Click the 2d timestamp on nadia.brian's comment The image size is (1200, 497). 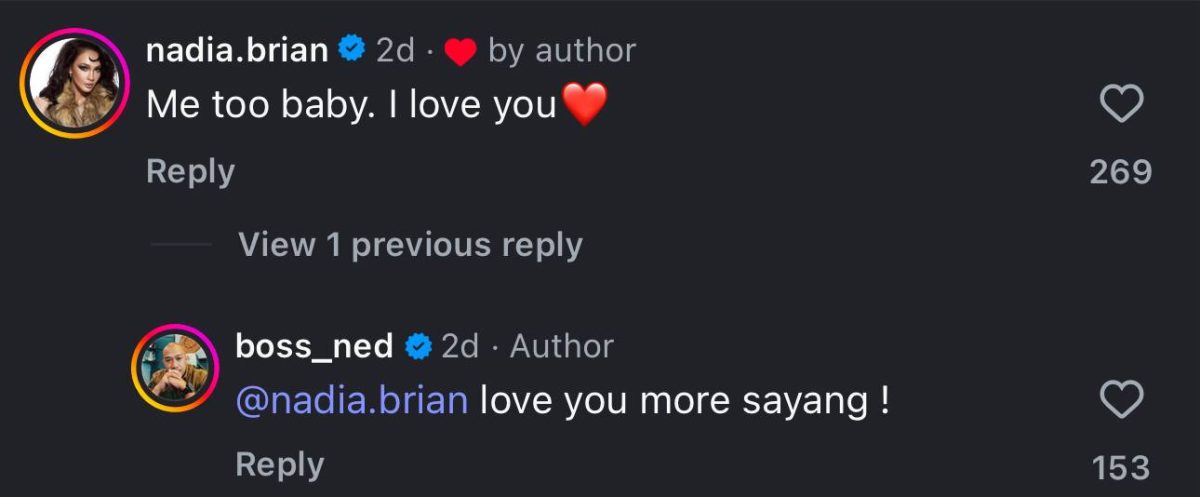point(395,50)
